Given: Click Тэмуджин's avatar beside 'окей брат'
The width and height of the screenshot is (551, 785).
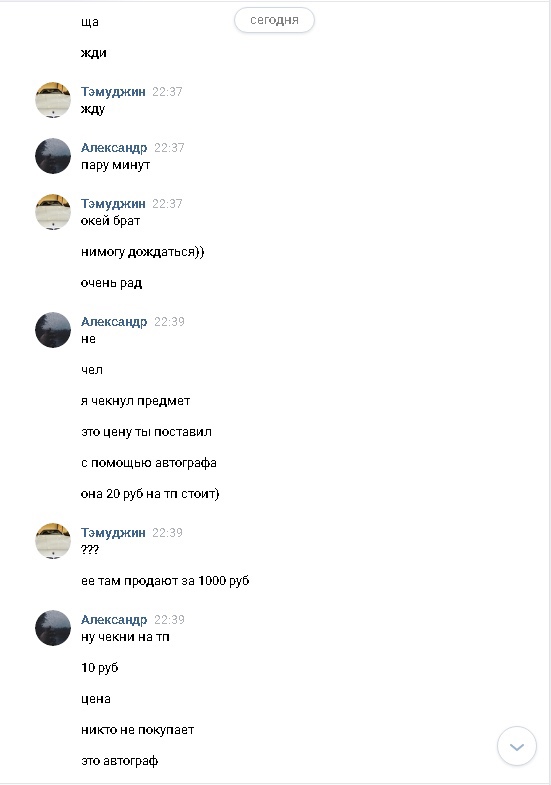Looking at the screenshot, I should click(x=53, y=212).
